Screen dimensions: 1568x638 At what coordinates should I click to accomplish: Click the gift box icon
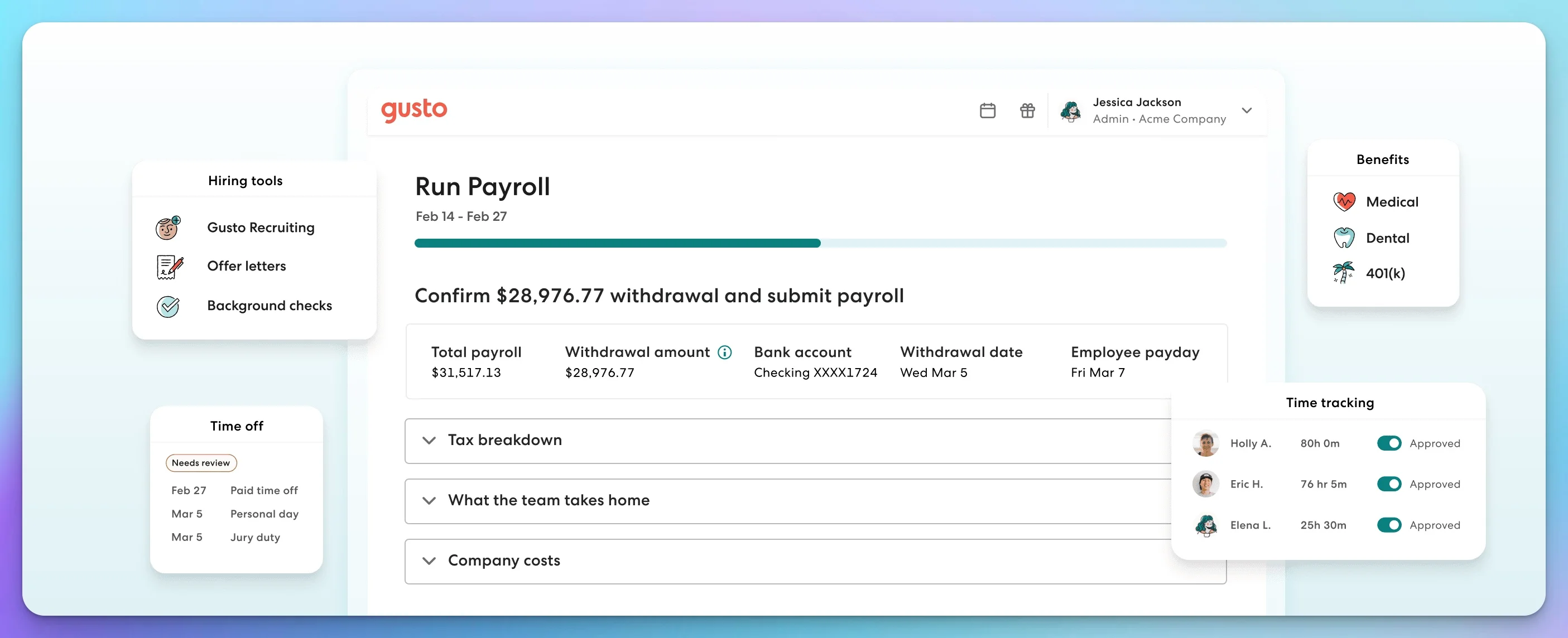1027,110
